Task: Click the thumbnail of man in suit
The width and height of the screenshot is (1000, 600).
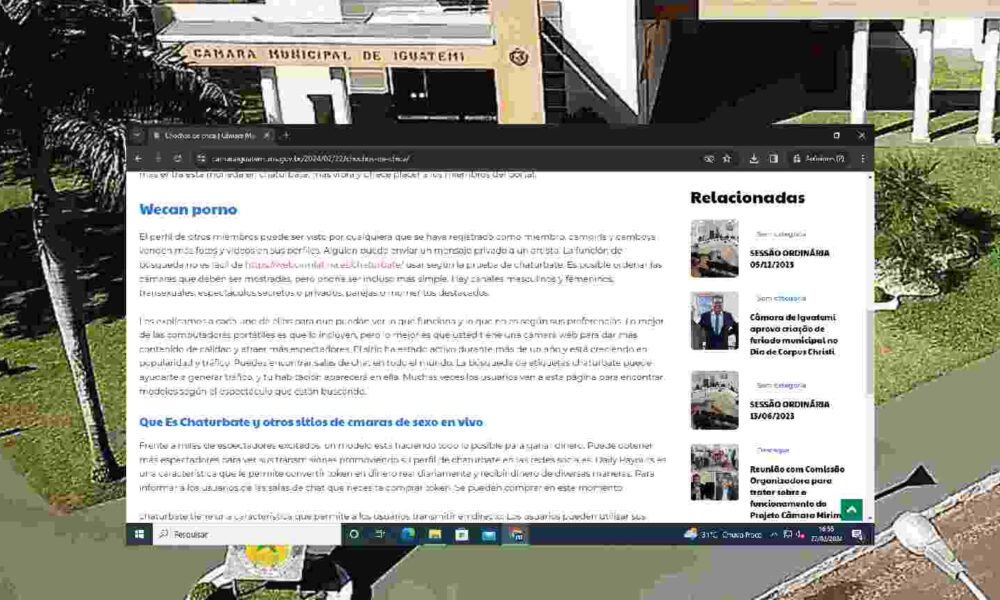Action: (714, 321)
